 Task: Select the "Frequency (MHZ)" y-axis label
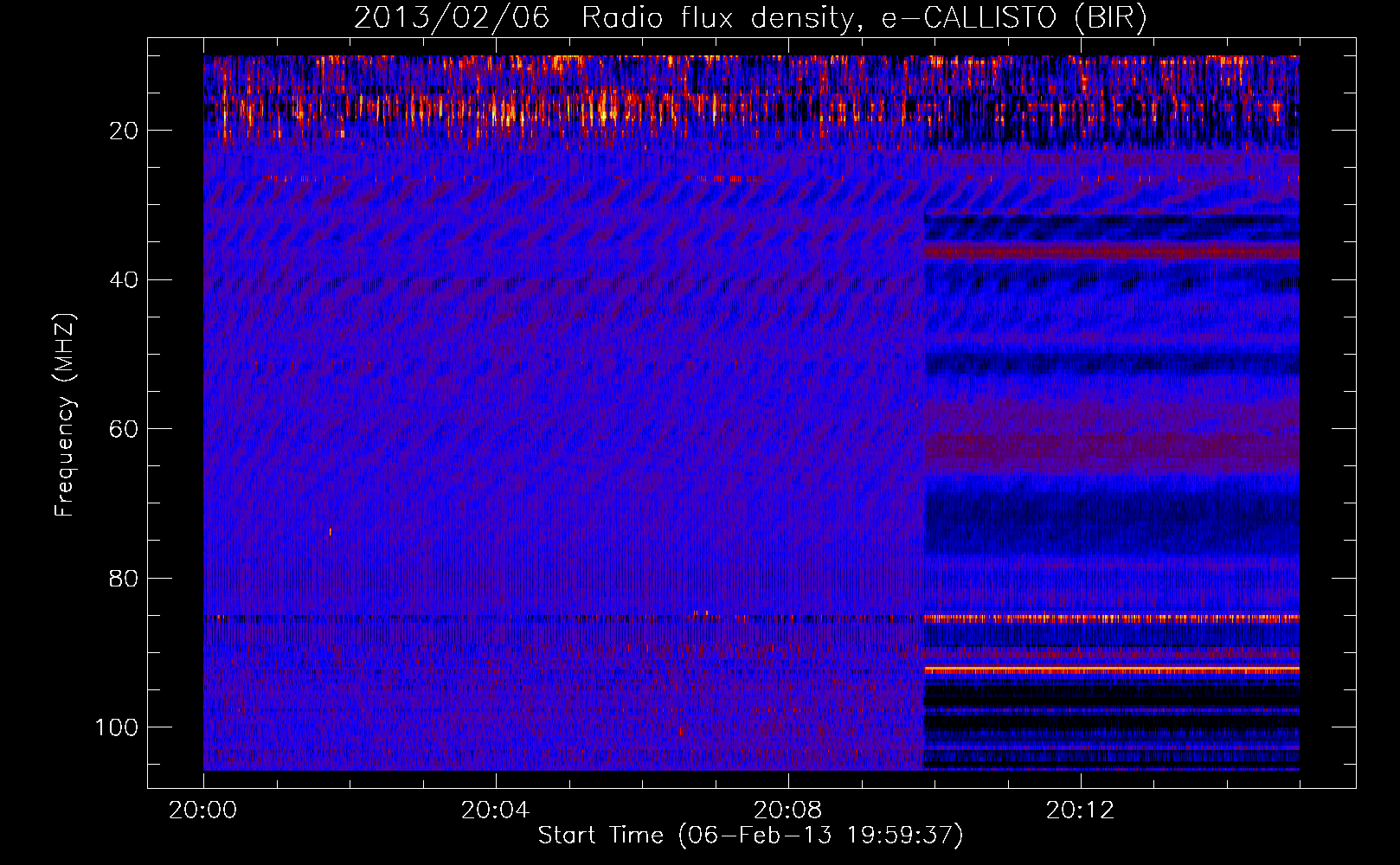pyautogui.click(x=65, y=415)
